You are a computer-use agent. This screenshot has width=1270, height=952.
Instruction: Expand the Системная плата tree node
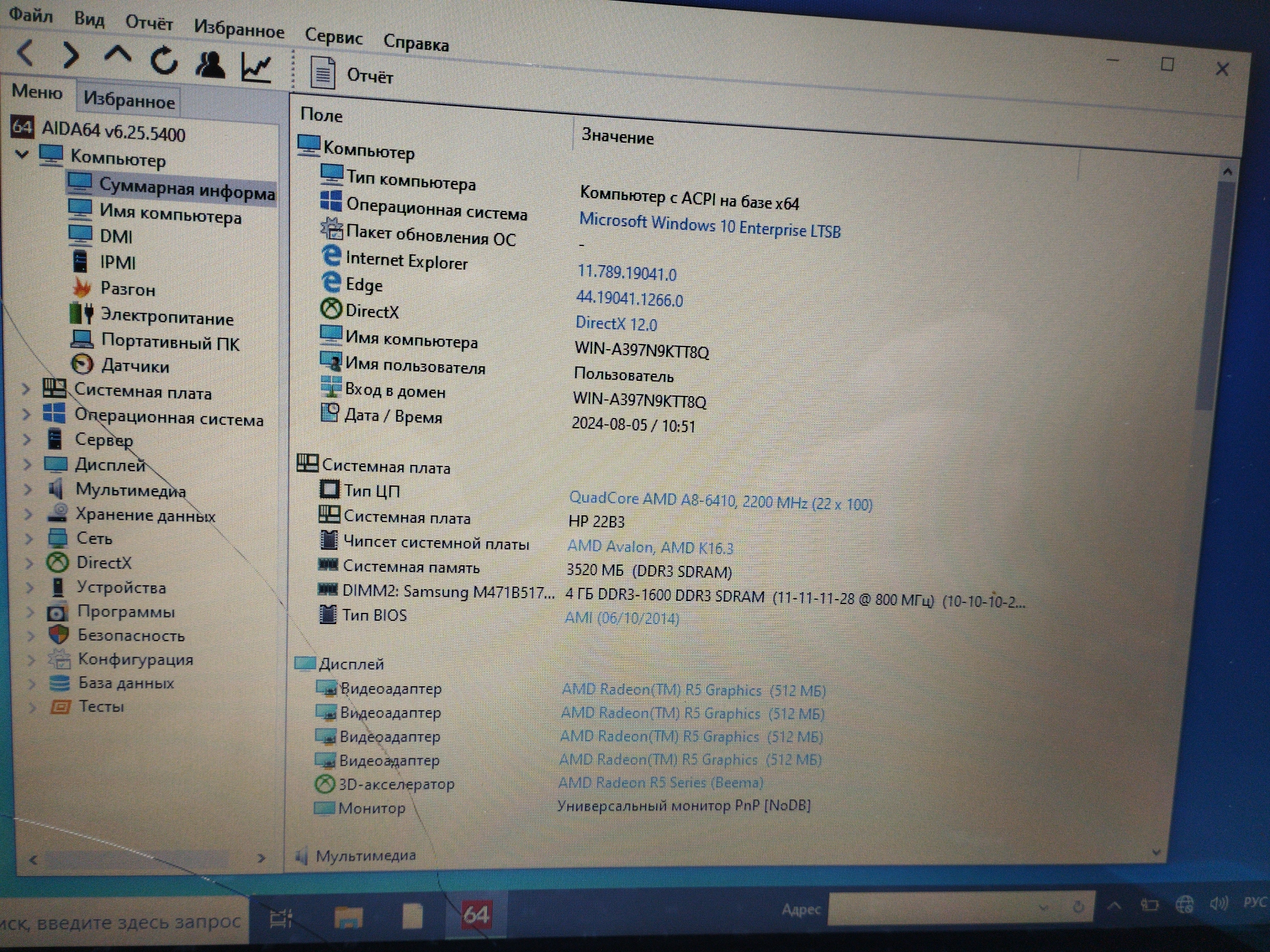[x=26, y=389]
